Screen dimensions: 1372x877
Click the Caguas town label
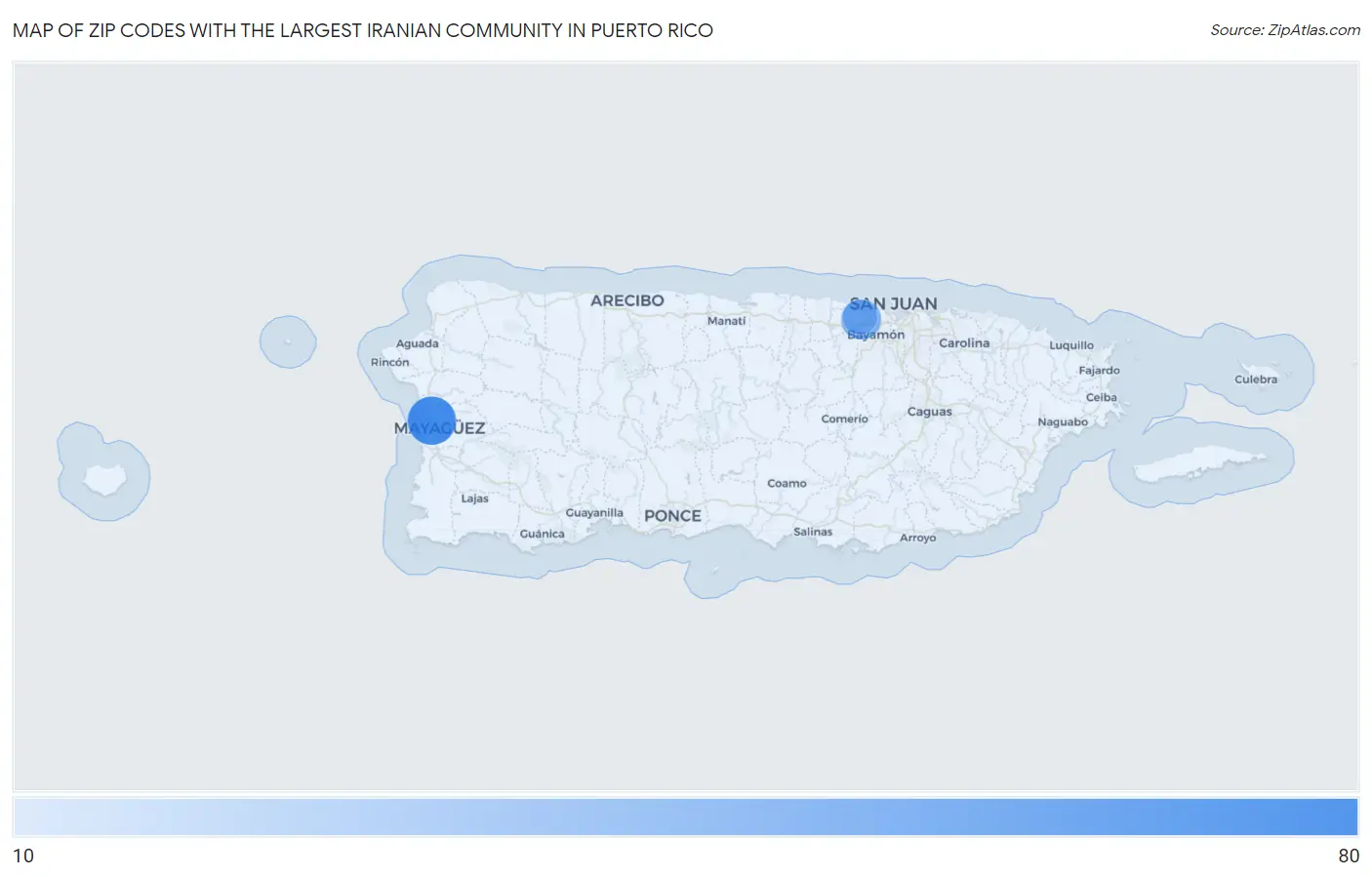[929, 412]
